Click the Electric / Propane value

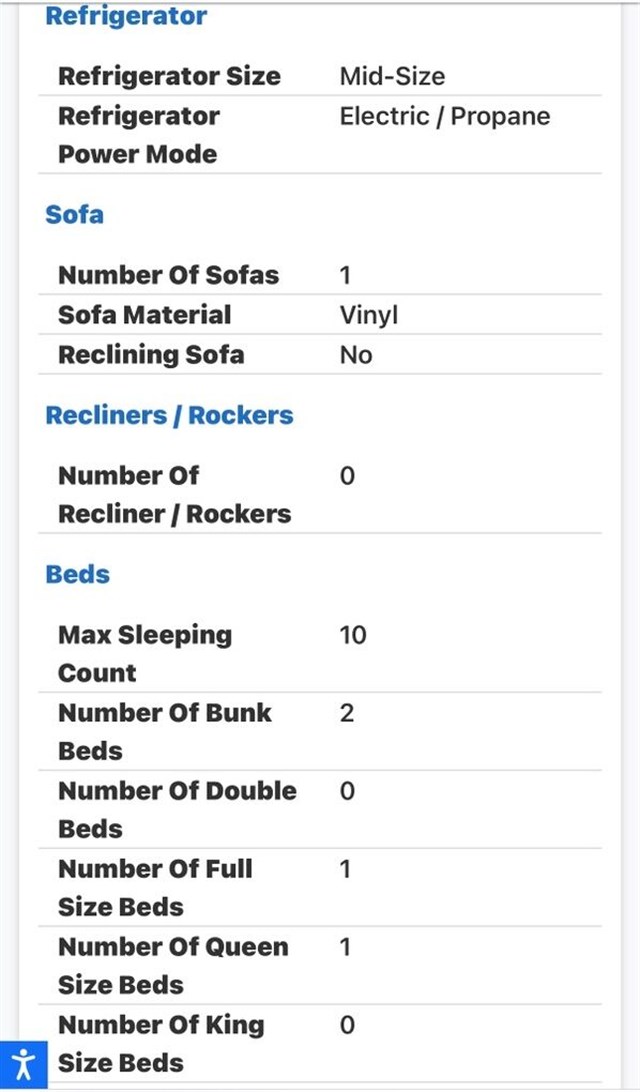tap(444, 116)
